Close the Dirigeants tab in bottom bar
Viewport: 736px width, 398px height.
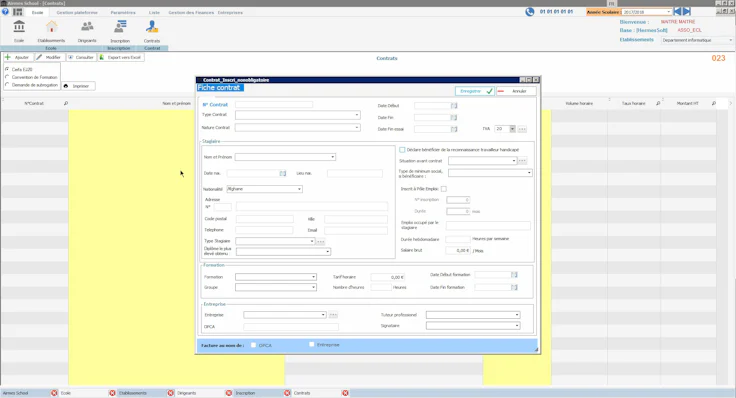click(x=229, y=393)
